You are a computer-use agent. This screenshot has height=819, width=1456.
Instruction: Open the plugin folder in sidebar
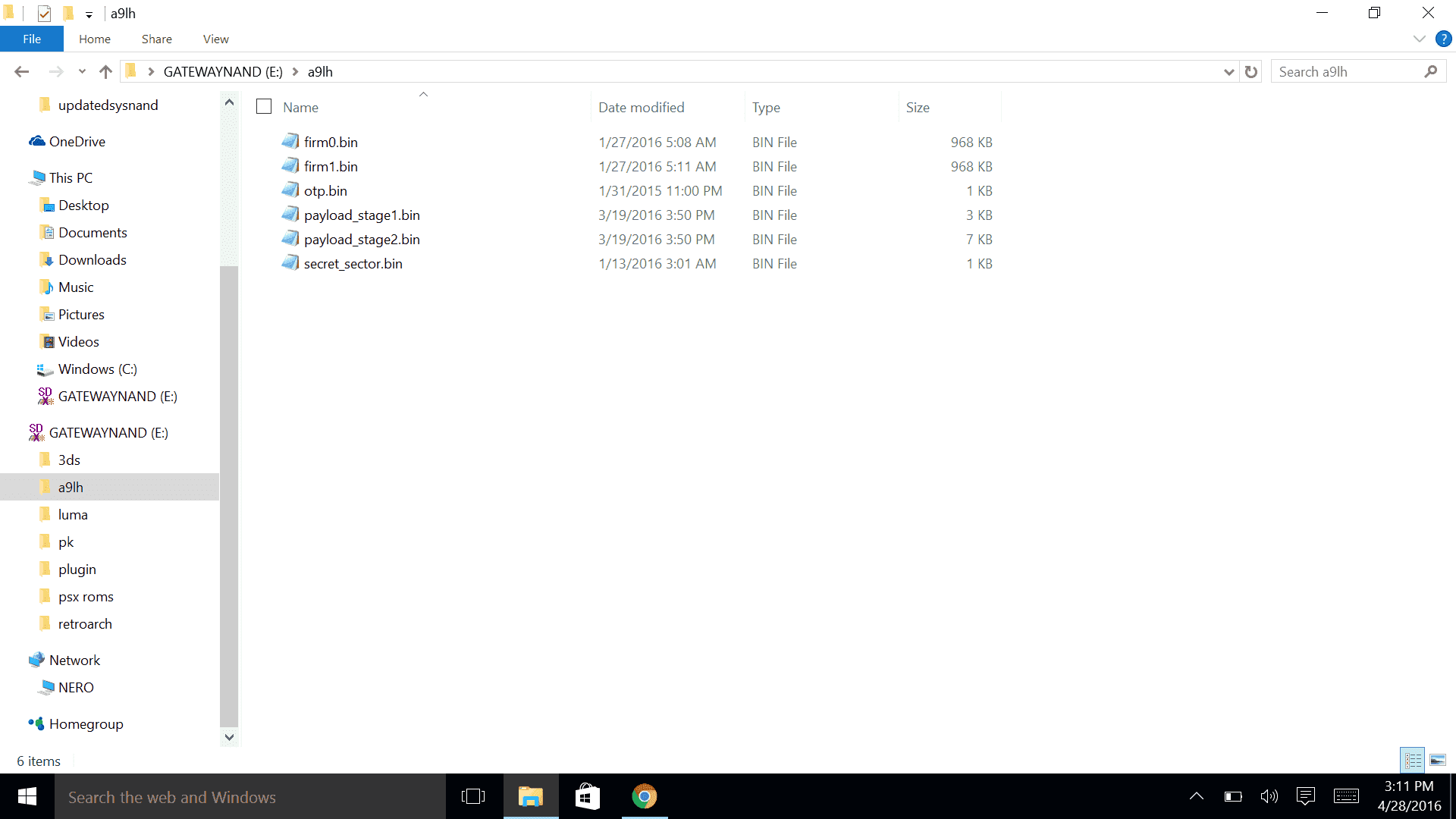click(x=77, y=569)
